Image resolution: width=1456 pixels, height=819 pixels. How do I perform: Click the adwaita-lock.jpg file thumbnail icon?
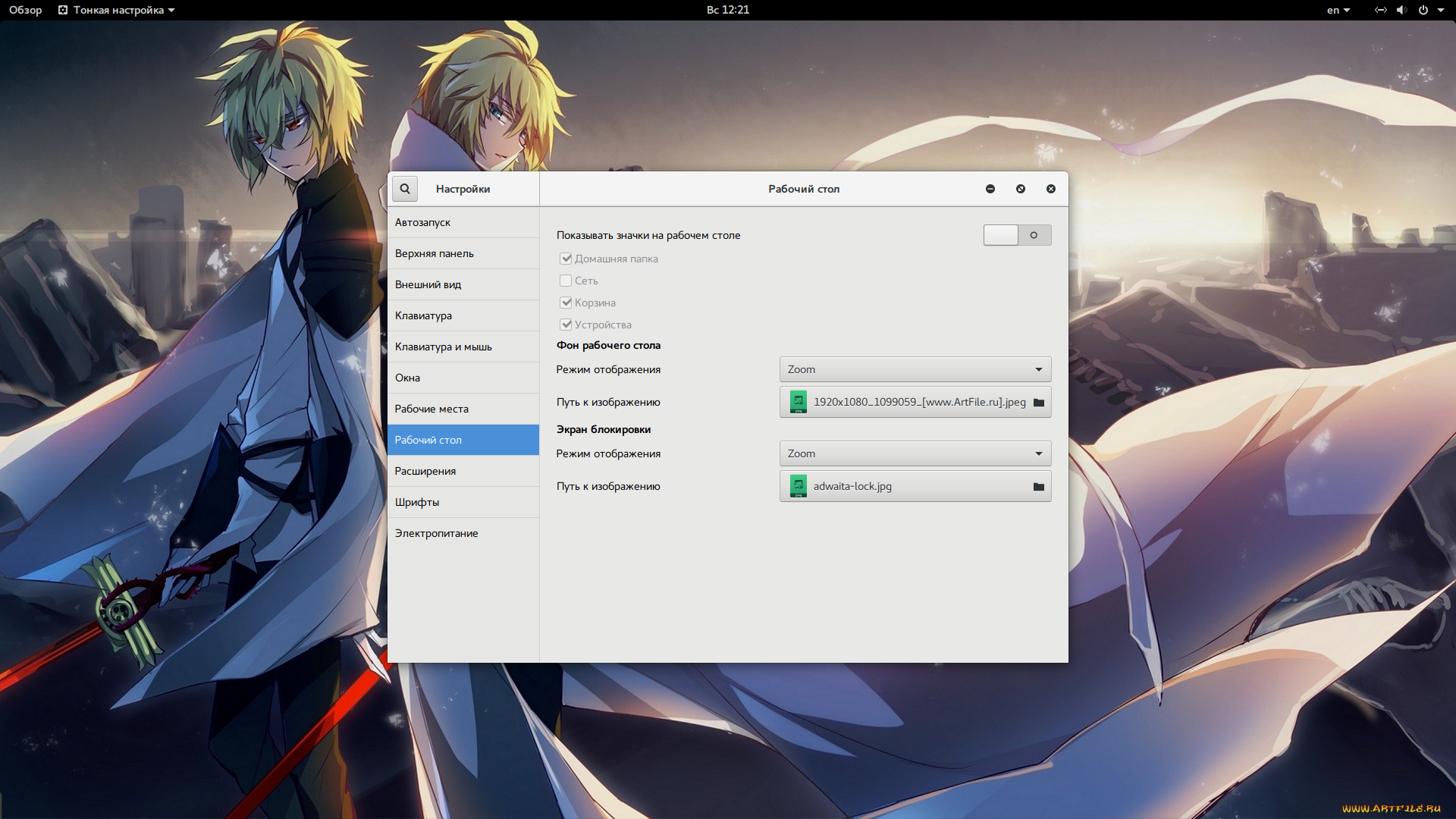pos(798,486)
